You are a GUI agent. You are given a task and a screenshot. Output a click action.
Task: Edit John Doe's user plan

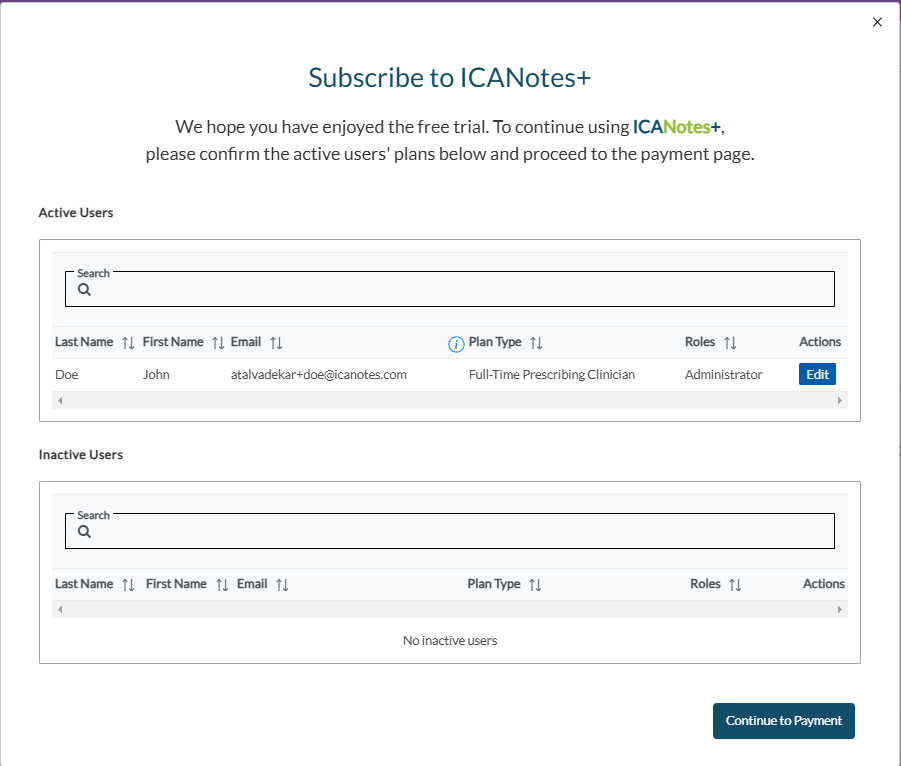click(x=817, y=375)
